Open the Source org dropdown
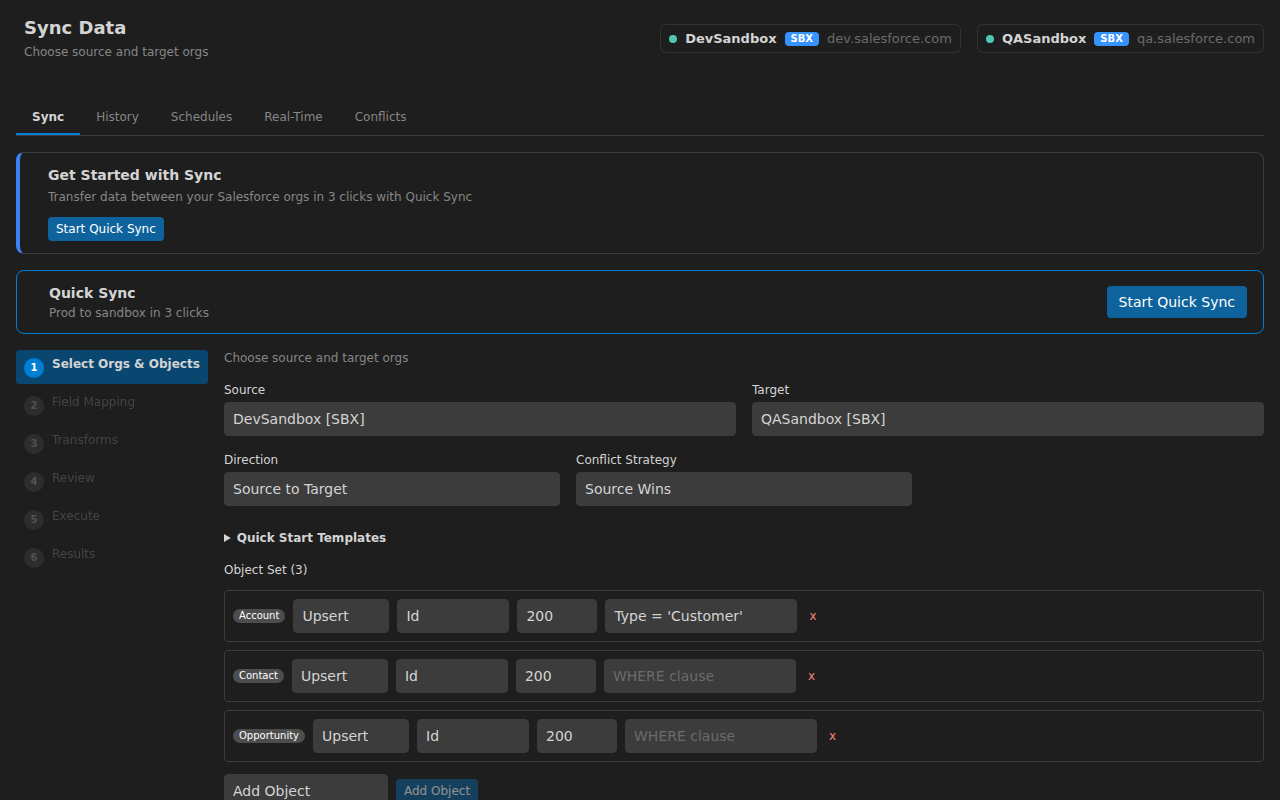Image resolution: width=1280 pixels, height=800 pixels. pyautogui.click(x=480, y=419)
